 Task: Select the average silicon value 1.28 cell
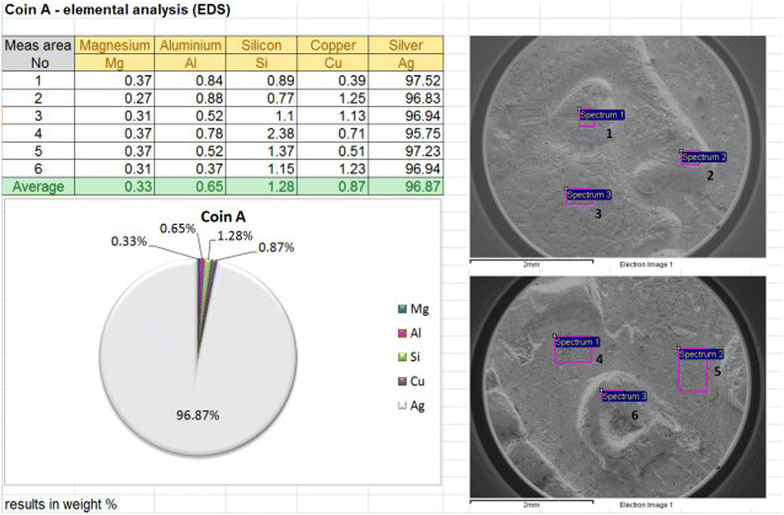click(x=262, y=186)
